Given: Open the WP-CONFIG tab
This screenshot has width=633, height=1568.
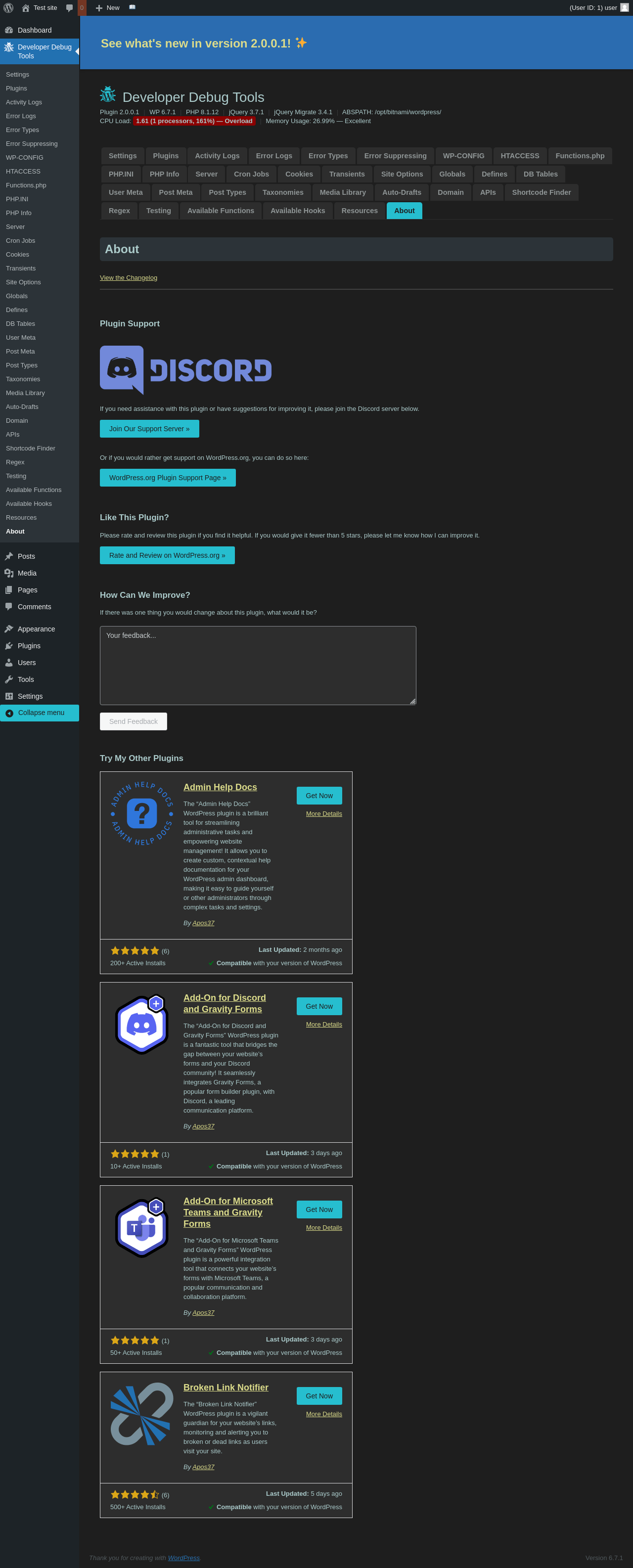Looking at the screenshot, I should tap(464, 156).
